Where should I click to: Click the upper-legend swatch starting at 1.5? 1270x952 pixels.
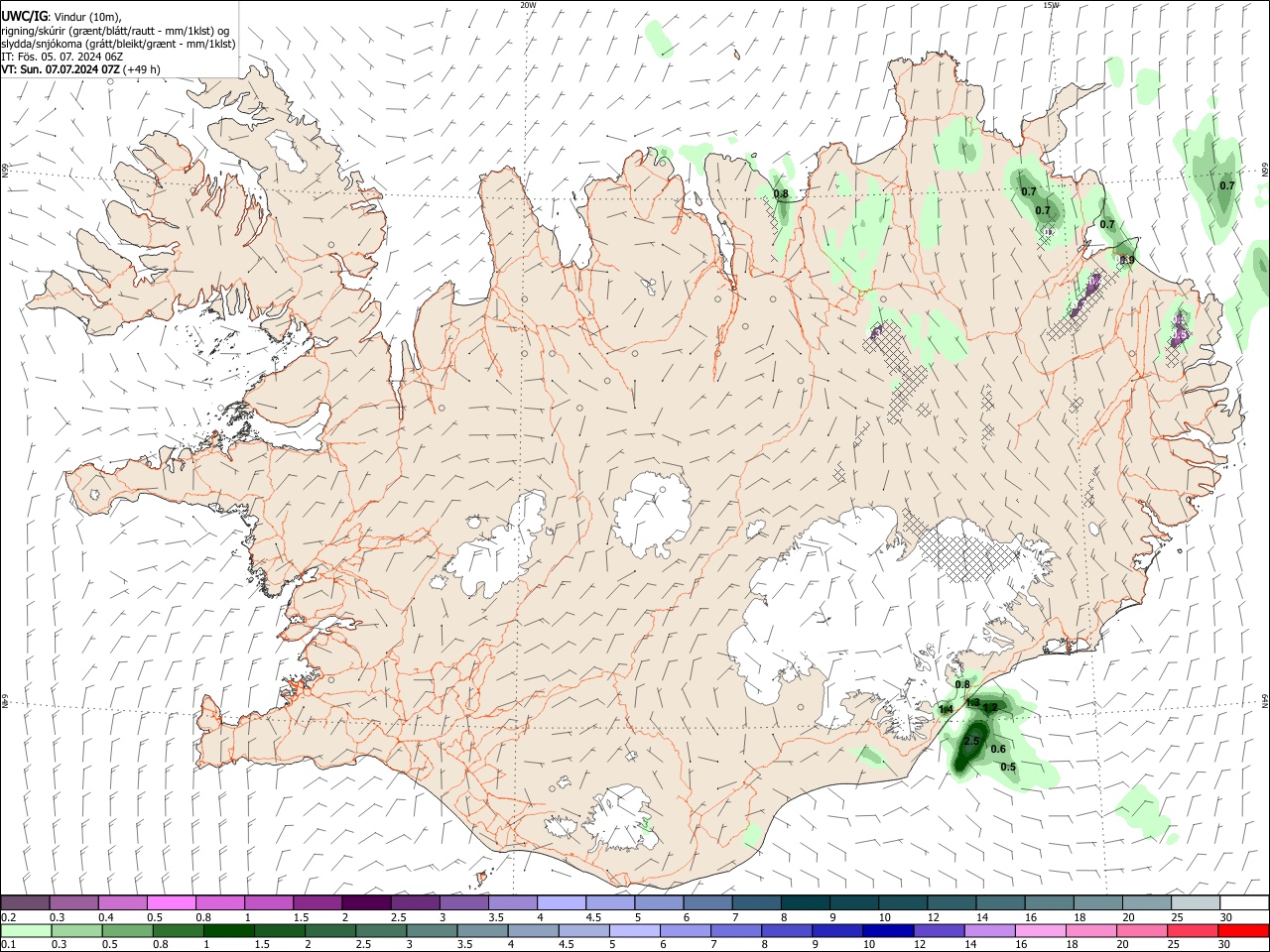click(317, 903)
